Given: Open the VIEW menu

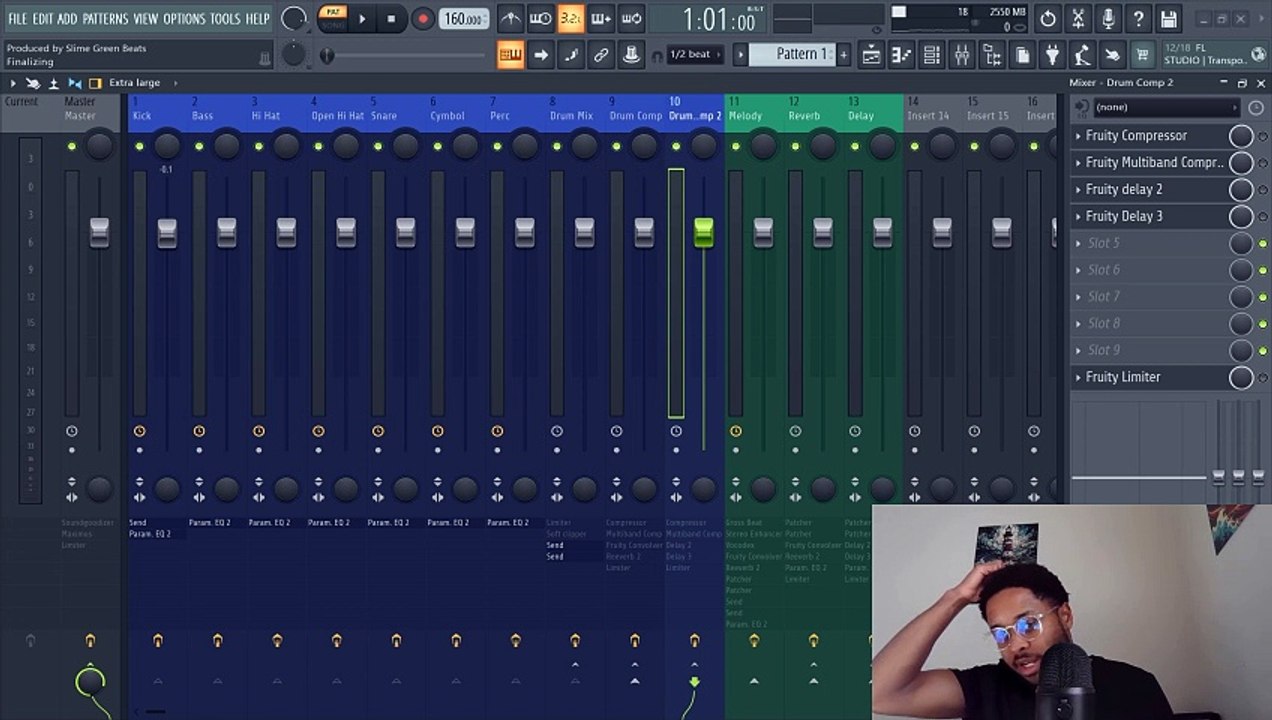Looking at the screenshot, I should click(146, 19).
